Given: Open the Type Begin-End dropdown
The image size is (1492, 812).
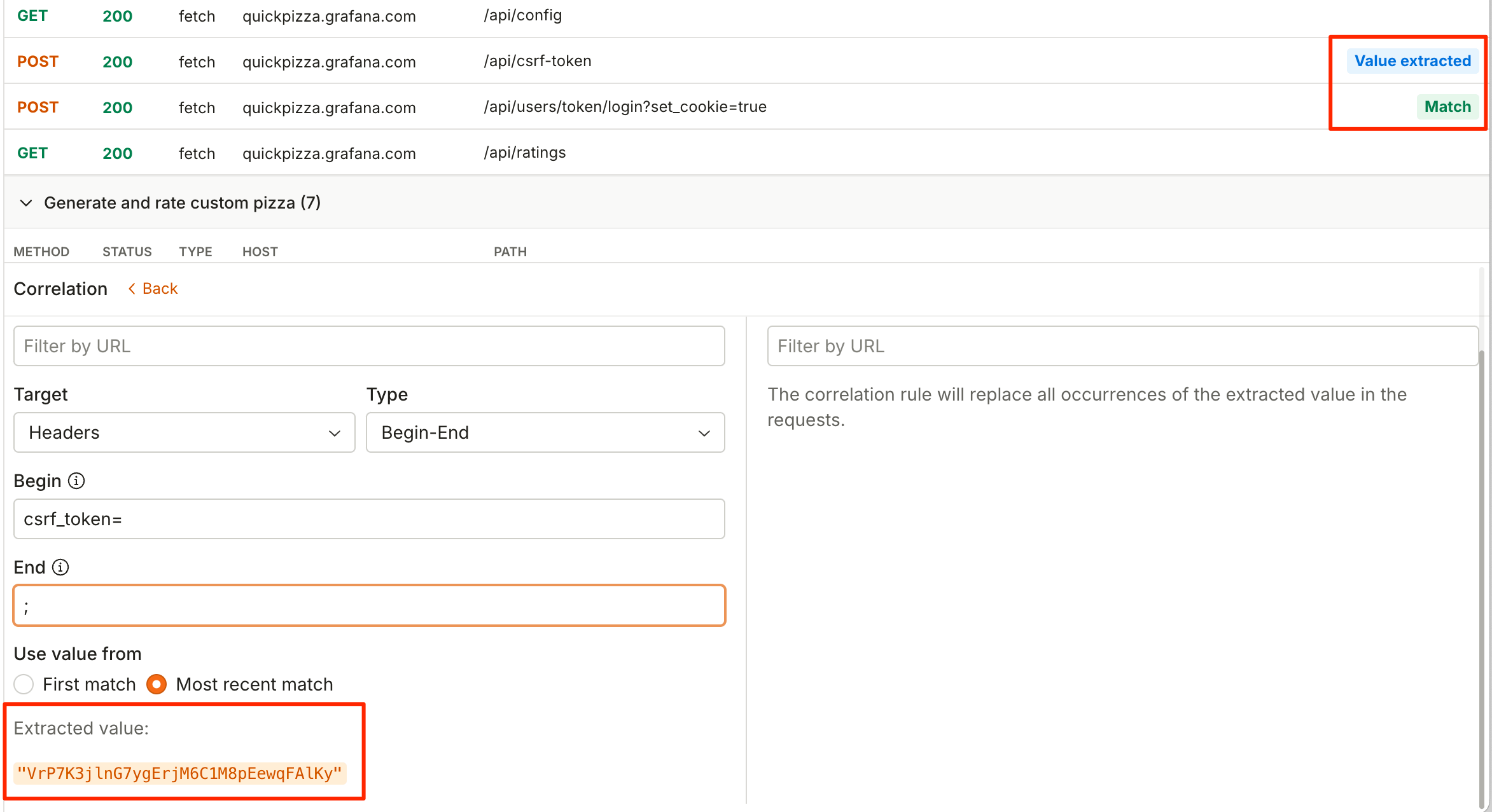Looking at the screenshot, I should tap(545, 432).
